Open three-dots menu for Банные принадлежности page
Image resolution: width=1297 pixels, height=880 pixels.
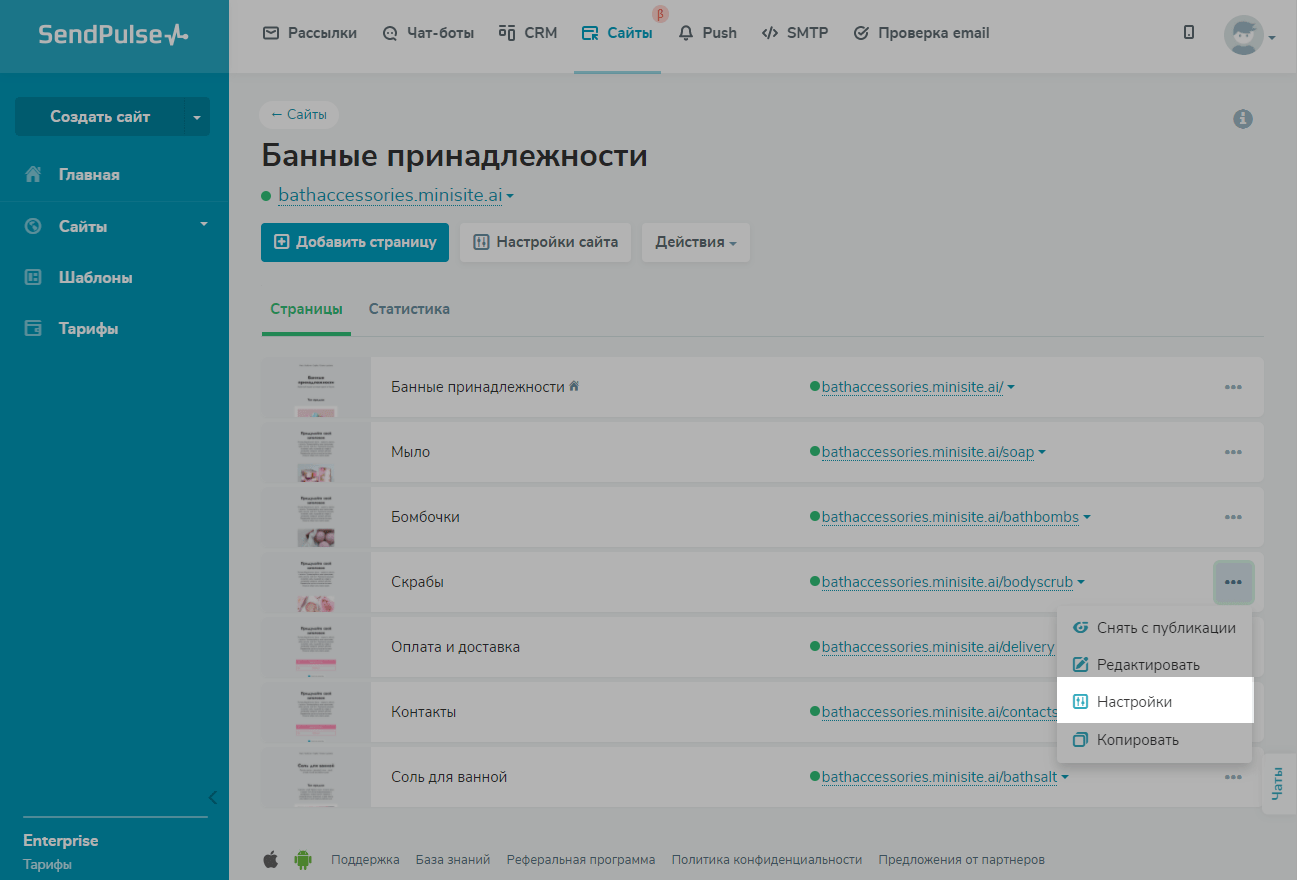coord(1233,387)
